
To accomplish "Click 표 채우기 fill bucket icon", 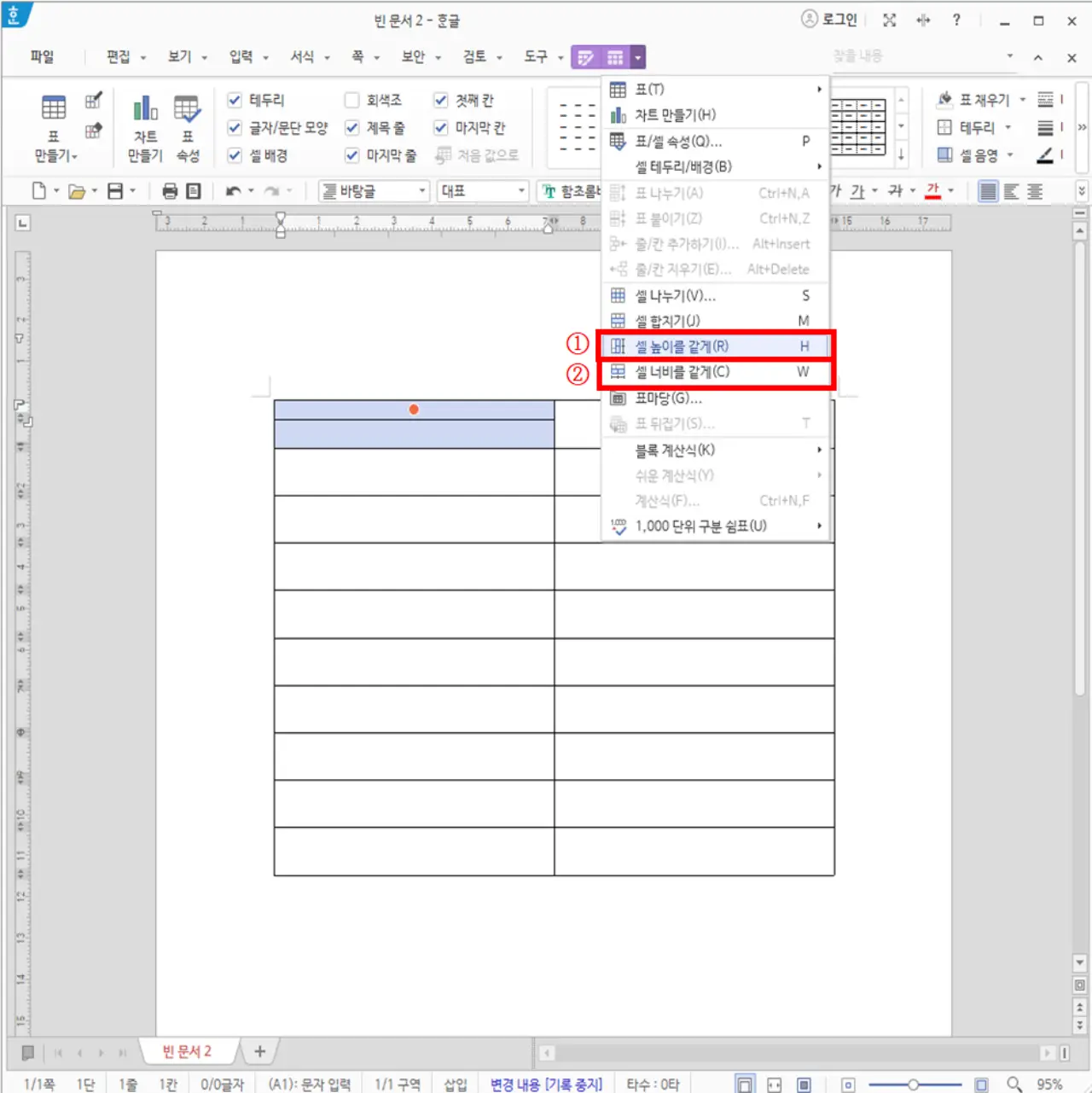I will point(944,100).
